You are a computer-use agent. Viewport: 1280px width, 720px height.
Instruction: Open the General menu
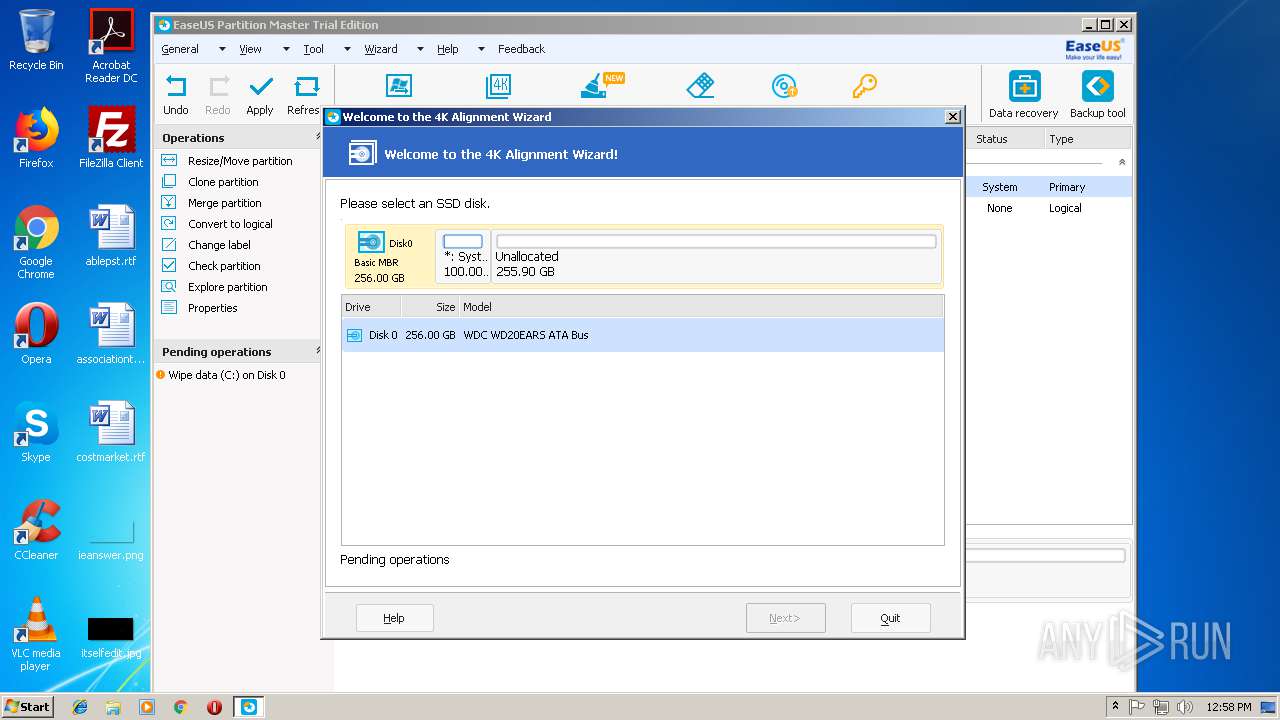180,49
